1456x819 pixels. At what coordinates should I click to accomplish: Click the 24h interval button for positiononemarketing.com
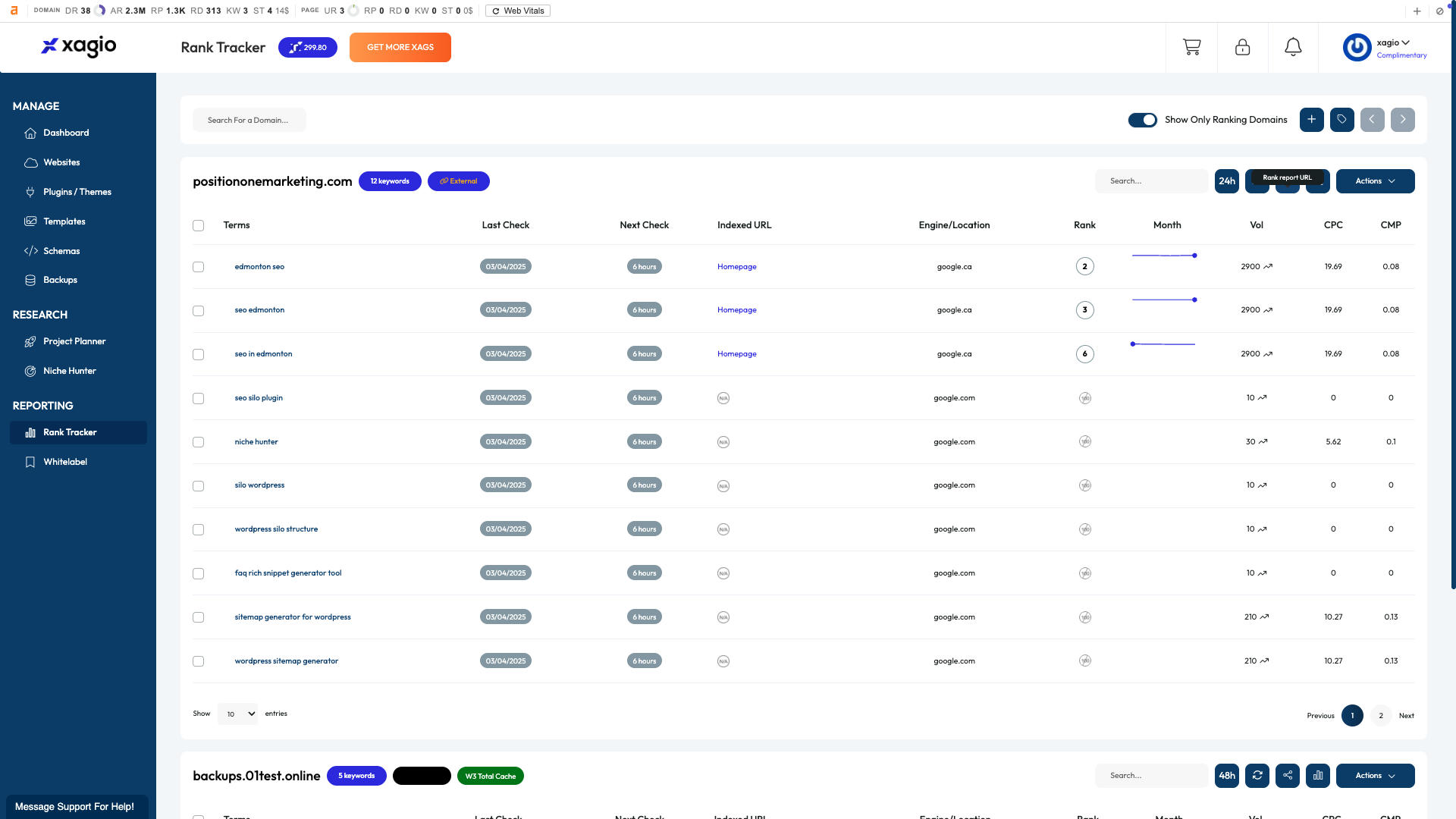click(x=1226, y=181)
